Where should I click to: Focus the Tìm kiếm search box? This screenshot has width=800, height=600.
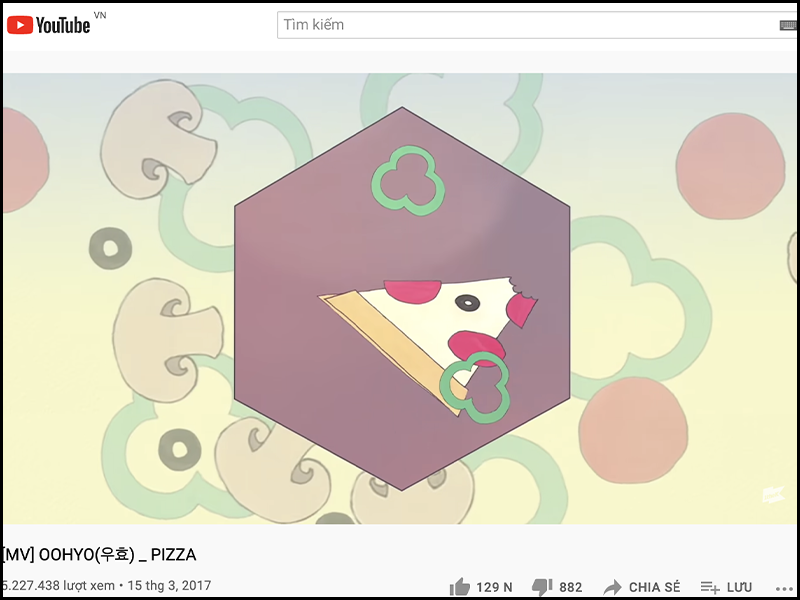pyautogui.click(x=527, y=24)
